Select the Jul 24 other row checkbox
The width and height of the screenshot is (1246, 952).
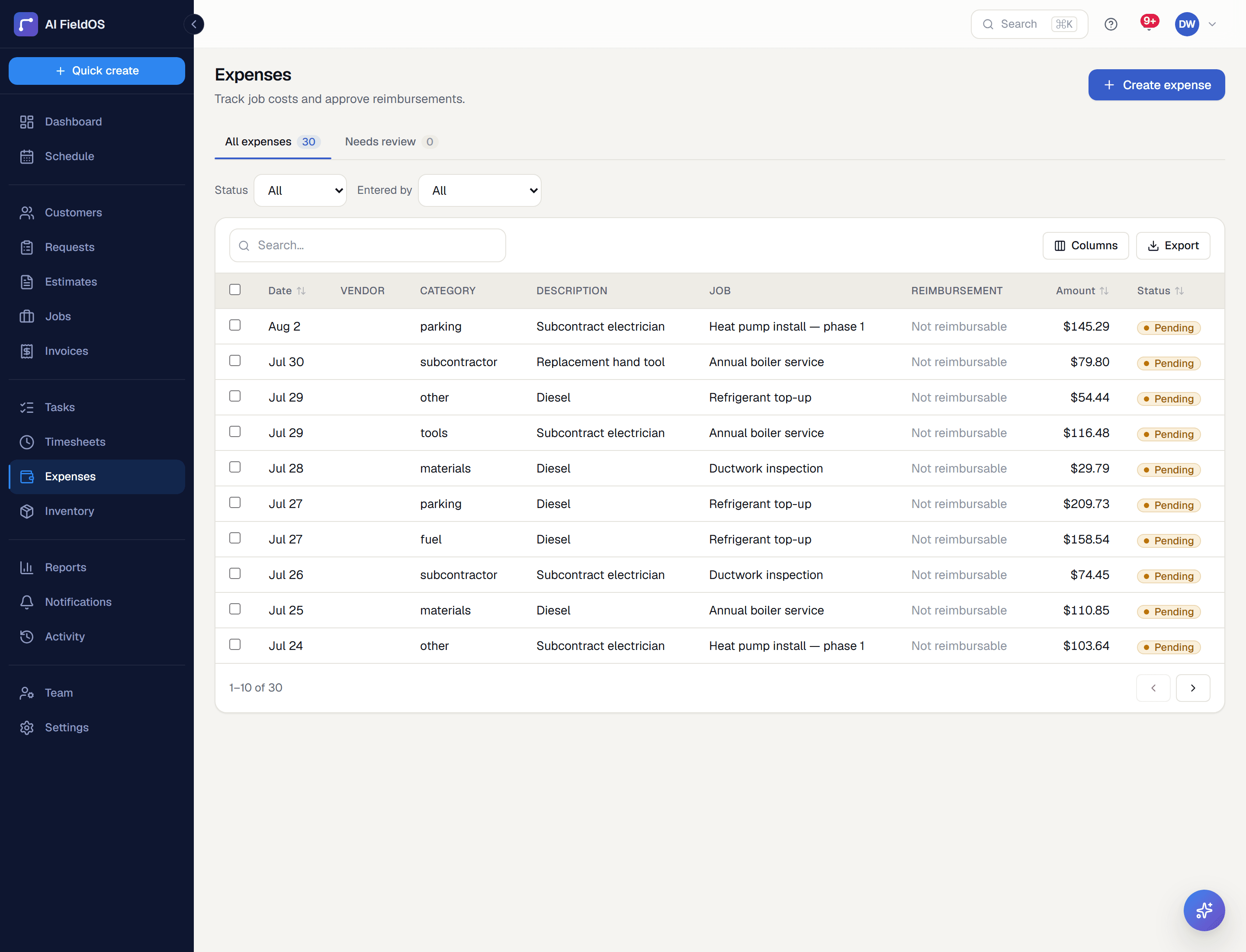234,644
